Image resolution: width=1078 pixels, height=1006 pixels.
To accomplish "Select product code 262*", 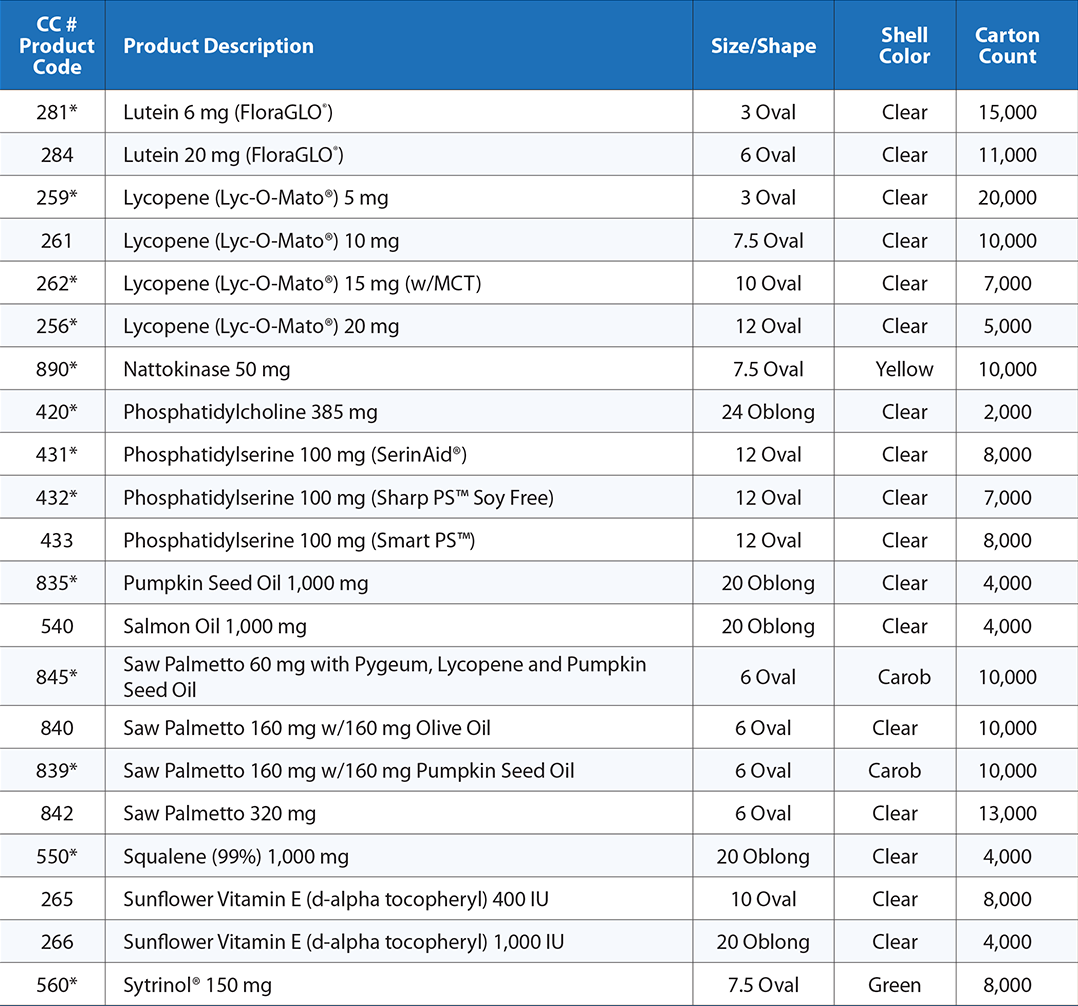I will click(x=56, y=283).
